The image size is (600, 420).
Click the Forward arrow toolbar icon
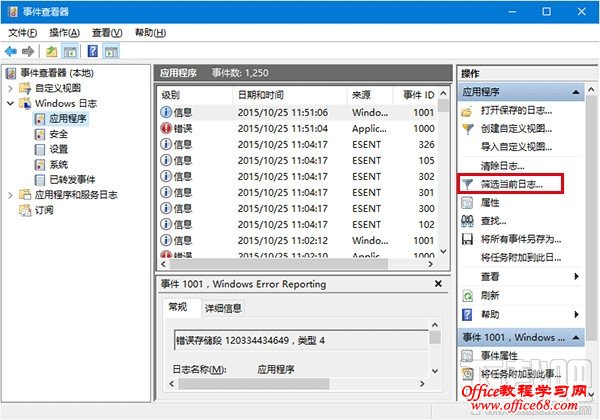(x=28, y=51)
